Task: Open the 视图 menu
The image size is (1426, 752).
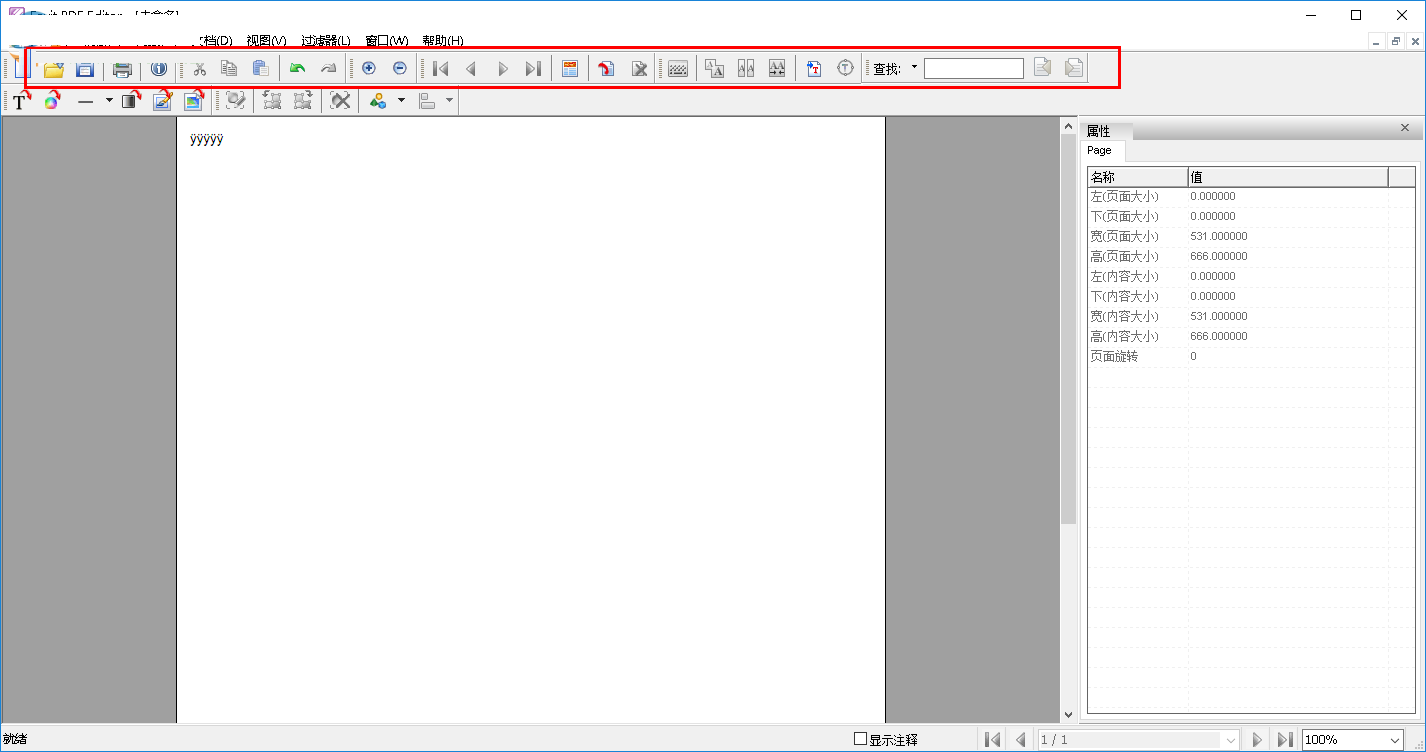Action: pos(265,40)
